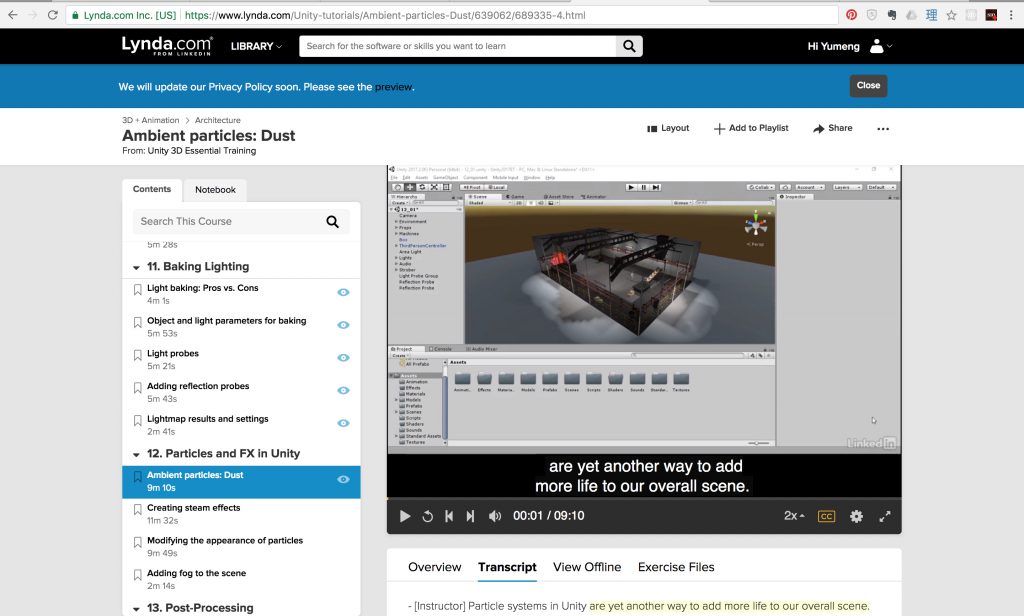Image resolution: width=1024 pixels, height=616 pixels.
Task: Toggle viewed eye for Adding reflection probes
Action: point(343,390)
